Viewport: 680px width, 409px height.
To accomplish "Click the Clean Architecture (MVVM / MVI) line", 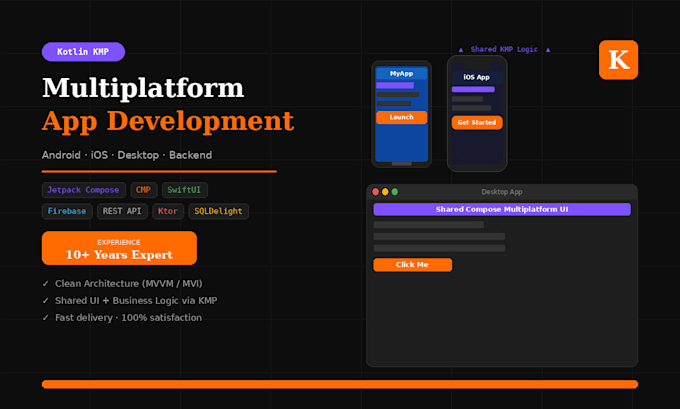I will (128, 284).
